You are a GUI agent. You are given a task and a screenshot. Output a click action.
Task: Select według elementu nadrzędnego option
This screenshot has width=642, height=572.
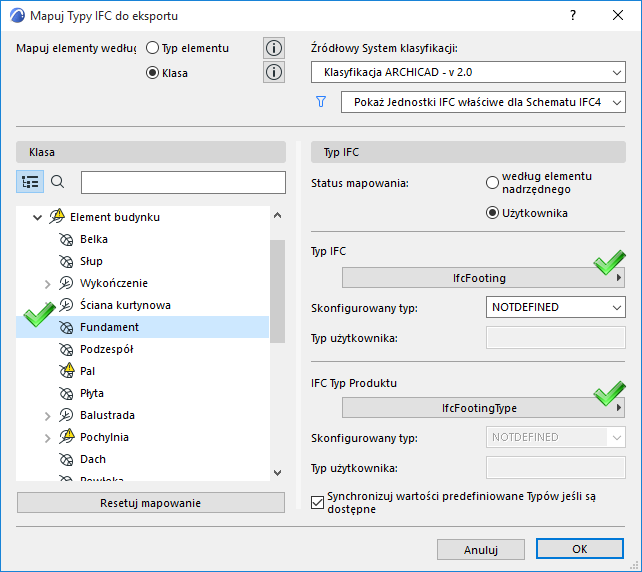(x=492, y=183)
